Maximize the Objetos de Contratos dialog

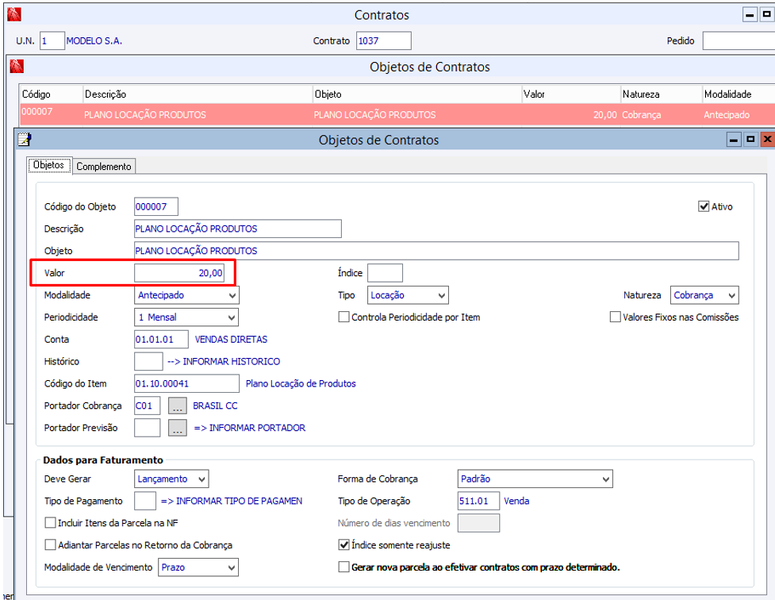[751, 140]
